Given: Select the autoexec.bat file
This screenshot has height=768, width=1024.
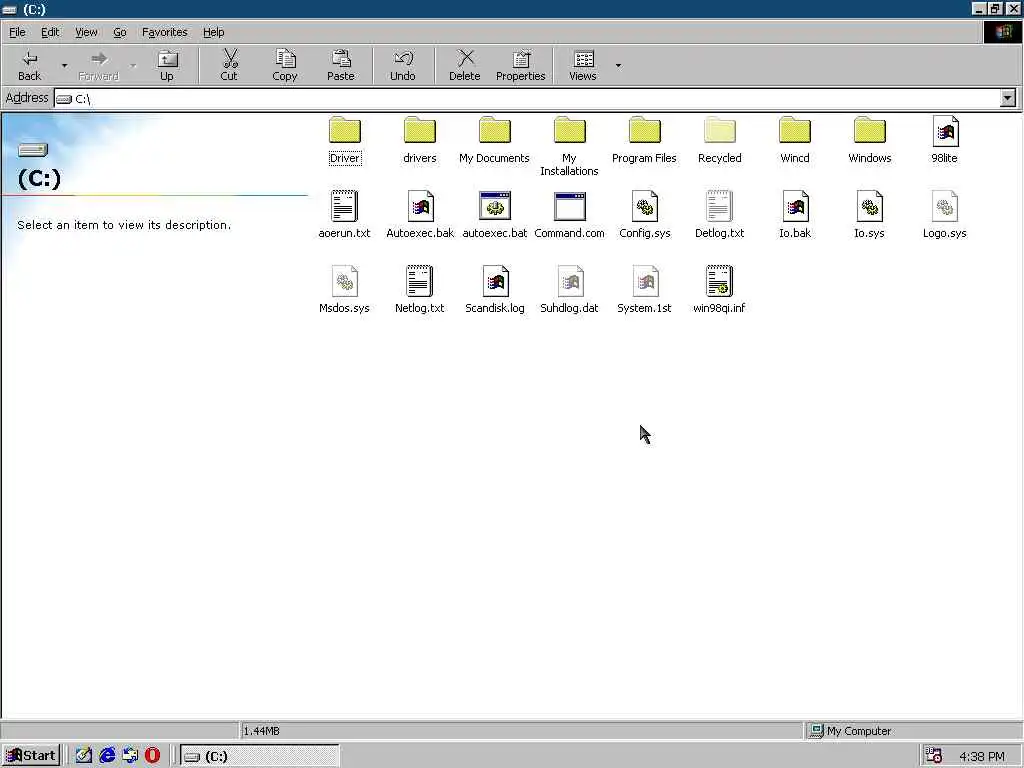Looking at the screenshot, I should tap(495, 215).
